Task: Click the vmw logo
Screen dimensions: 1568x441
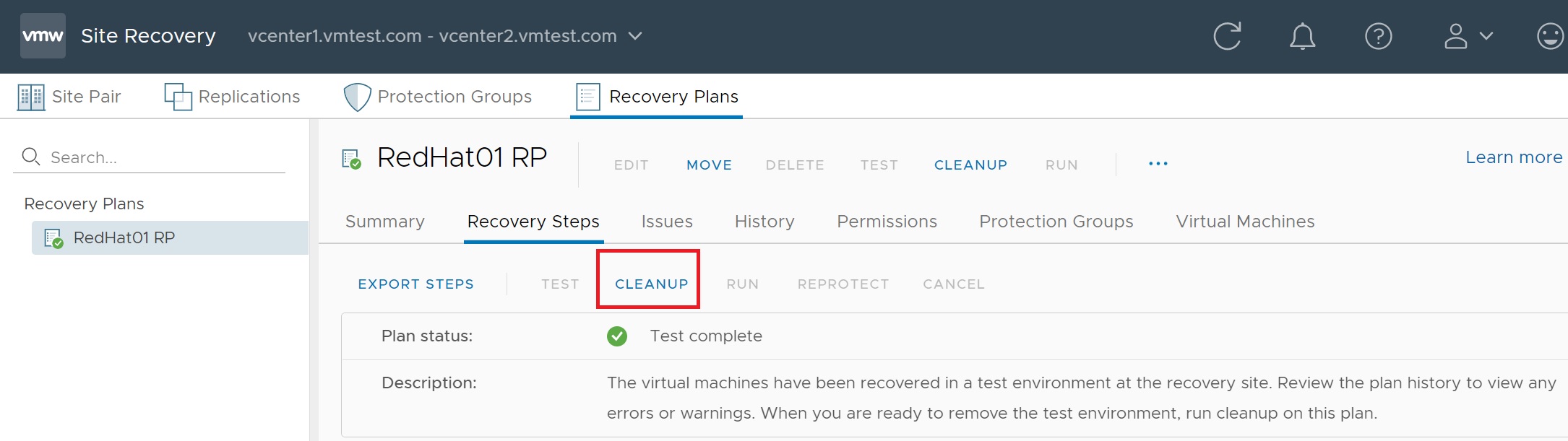Action: coord(43,35)
